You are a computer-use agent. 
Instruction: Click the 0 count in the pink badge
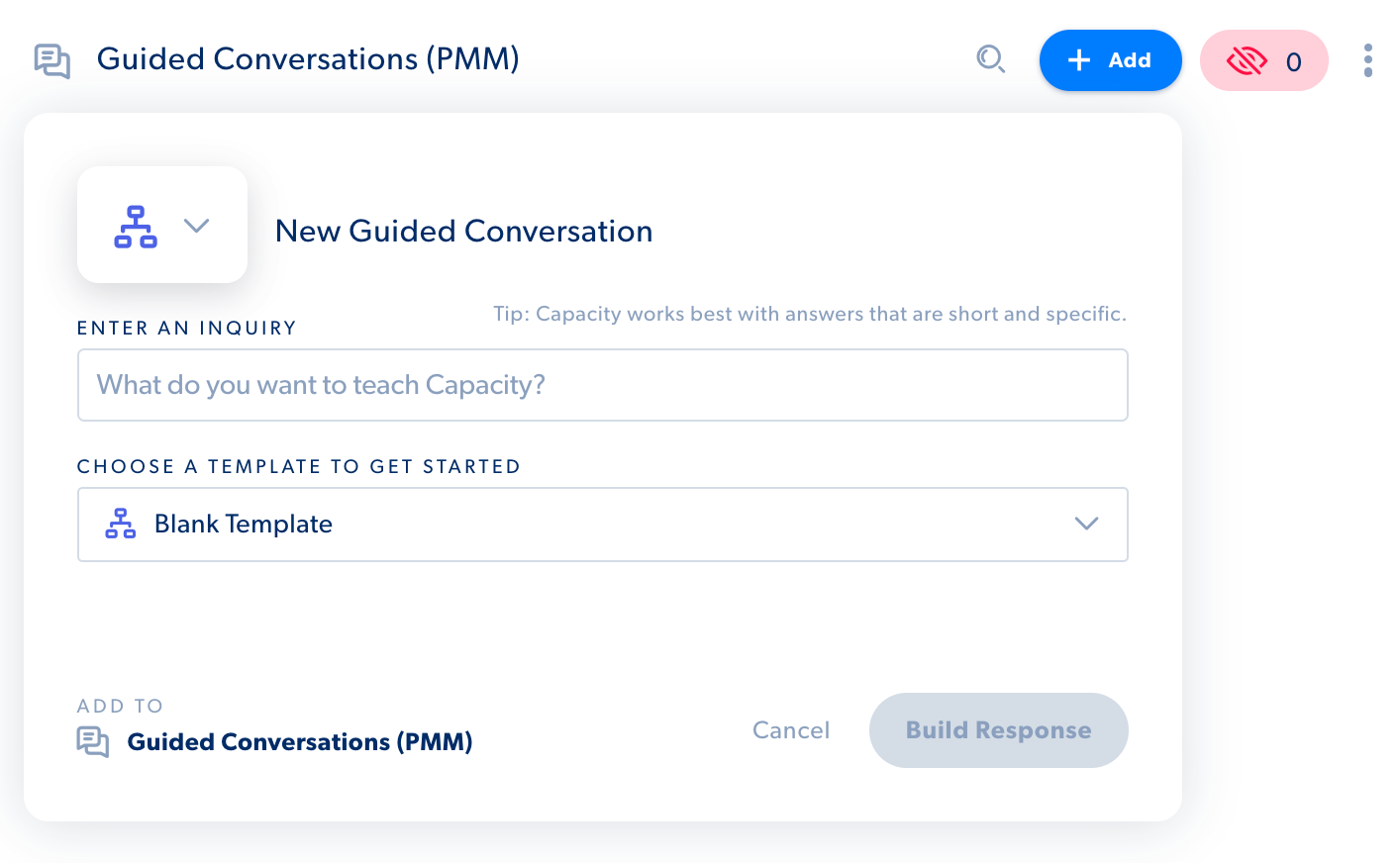click(x=1294, y=62)
